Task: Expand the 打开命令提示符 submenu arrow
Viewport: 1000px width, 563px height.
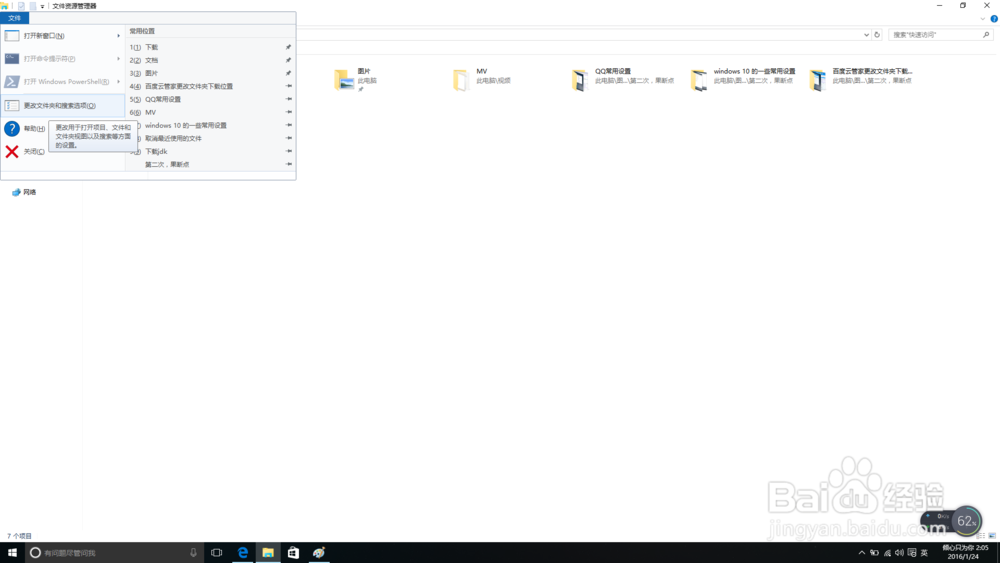Action: click(x=119, y=59)
